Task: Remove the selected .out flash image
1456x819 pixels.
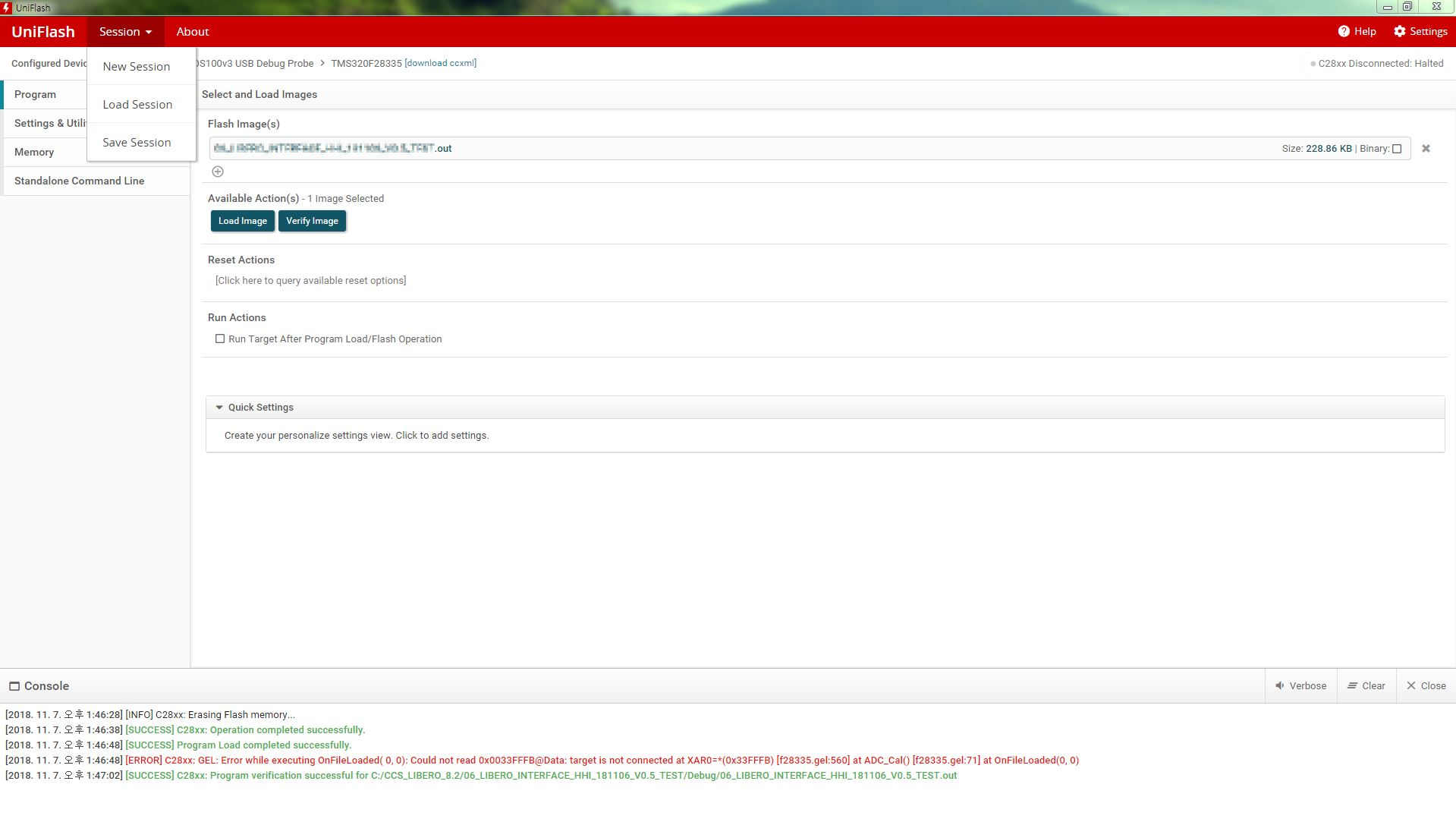Action: pos(1426,149)
